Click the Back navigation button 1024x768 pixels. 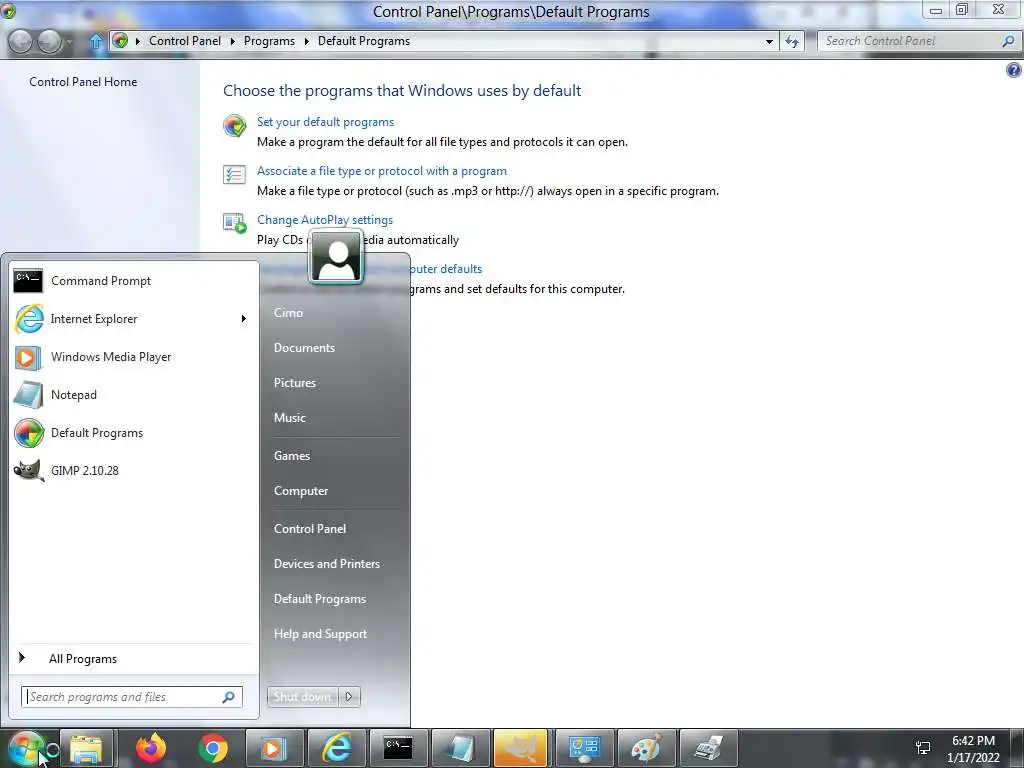pos(20,41)
